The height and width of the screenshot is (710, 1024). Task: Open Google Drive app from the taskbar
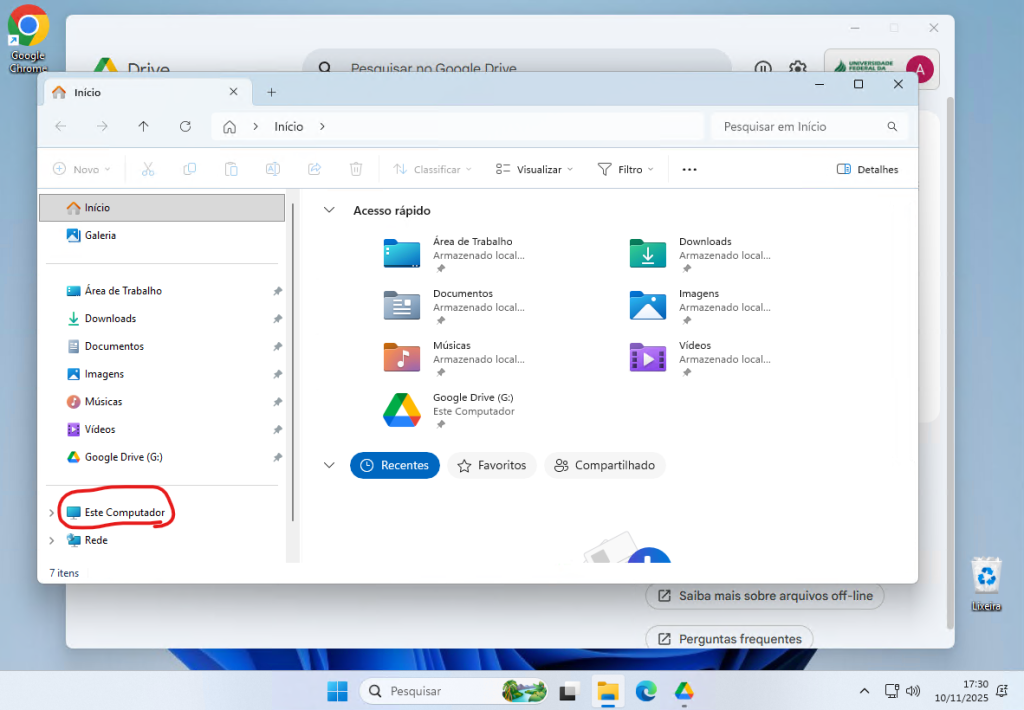pos(684,691)
